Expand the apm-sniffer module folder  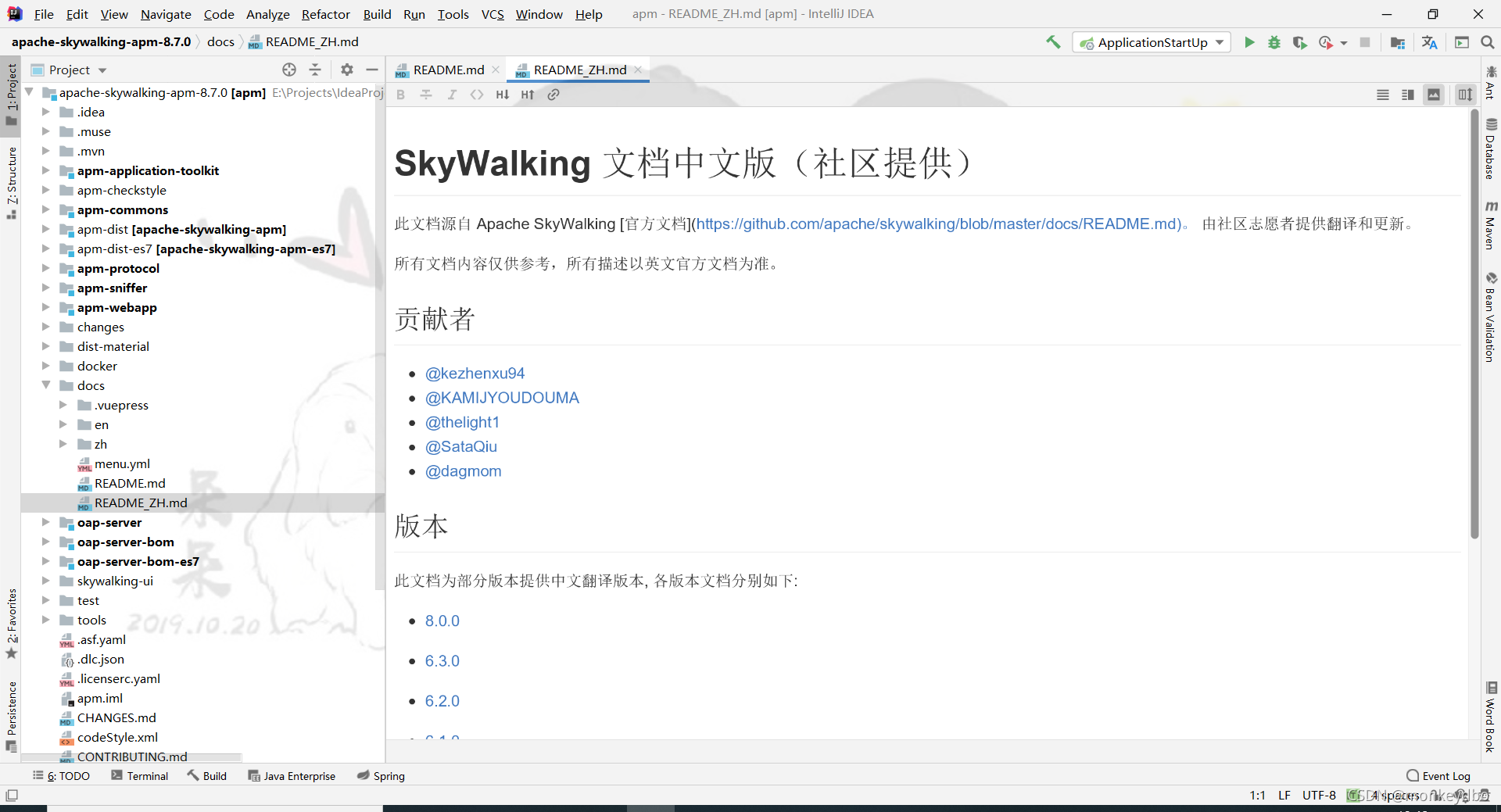(x=46, y=288)
